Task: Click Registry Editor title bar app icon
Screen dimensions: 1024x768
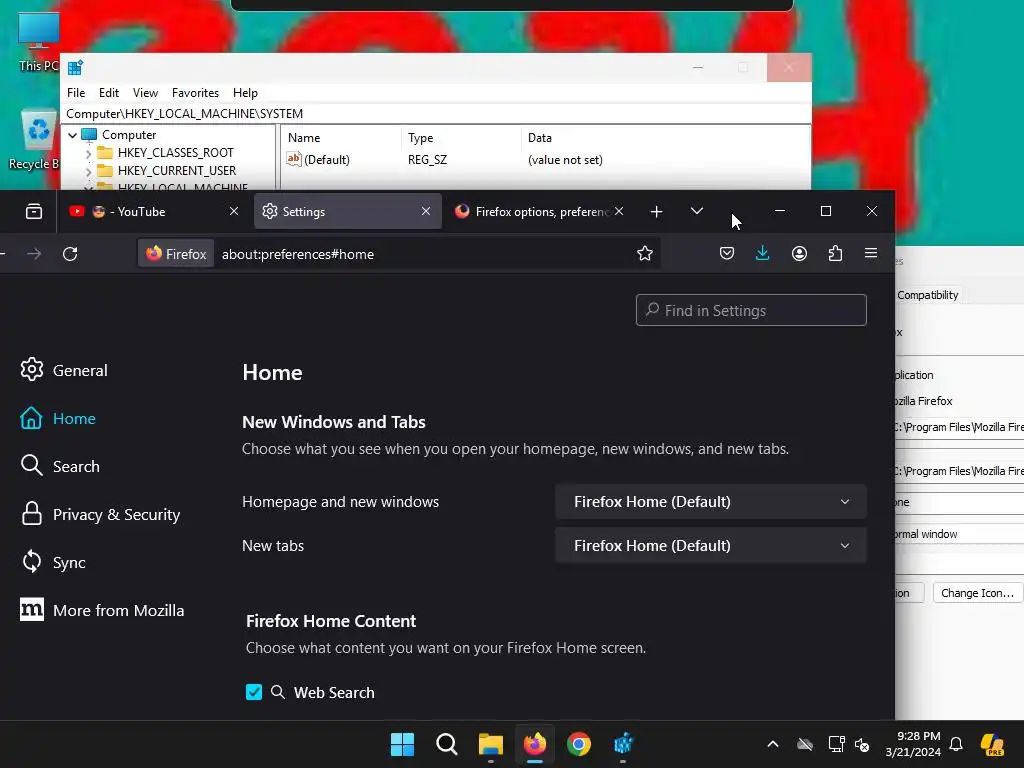Action: (75, 67)
